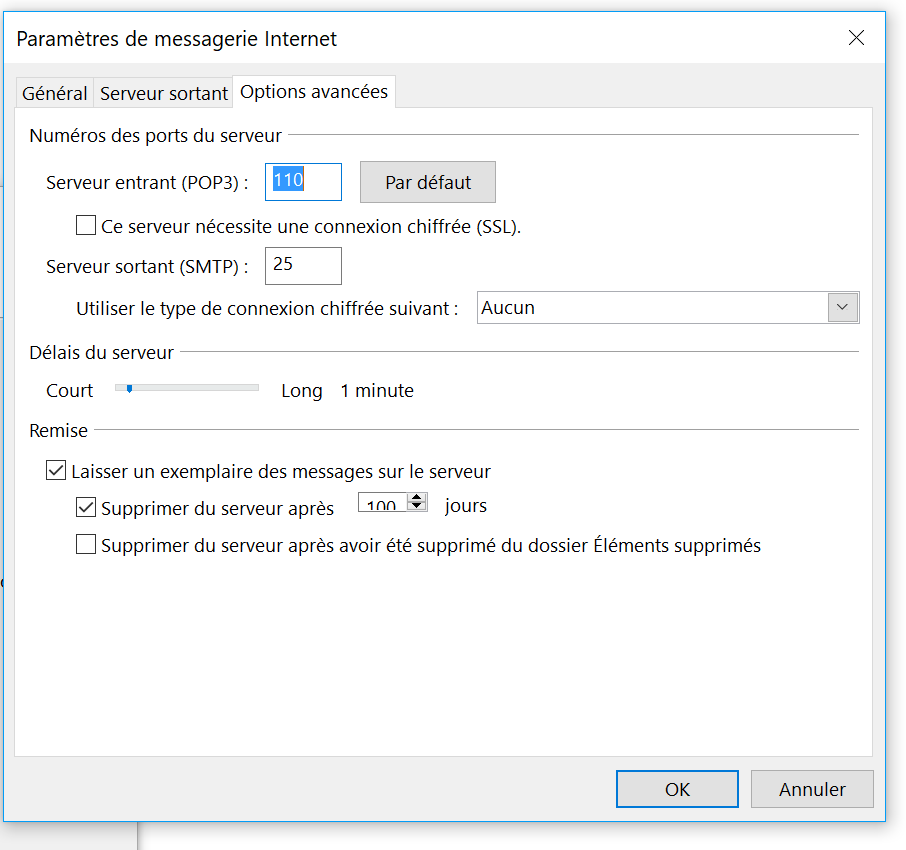The width and height of the screenshot is (906, 850).
Task: Click the SMTP outgoing server port field
Action: click(x=303, y=265)
